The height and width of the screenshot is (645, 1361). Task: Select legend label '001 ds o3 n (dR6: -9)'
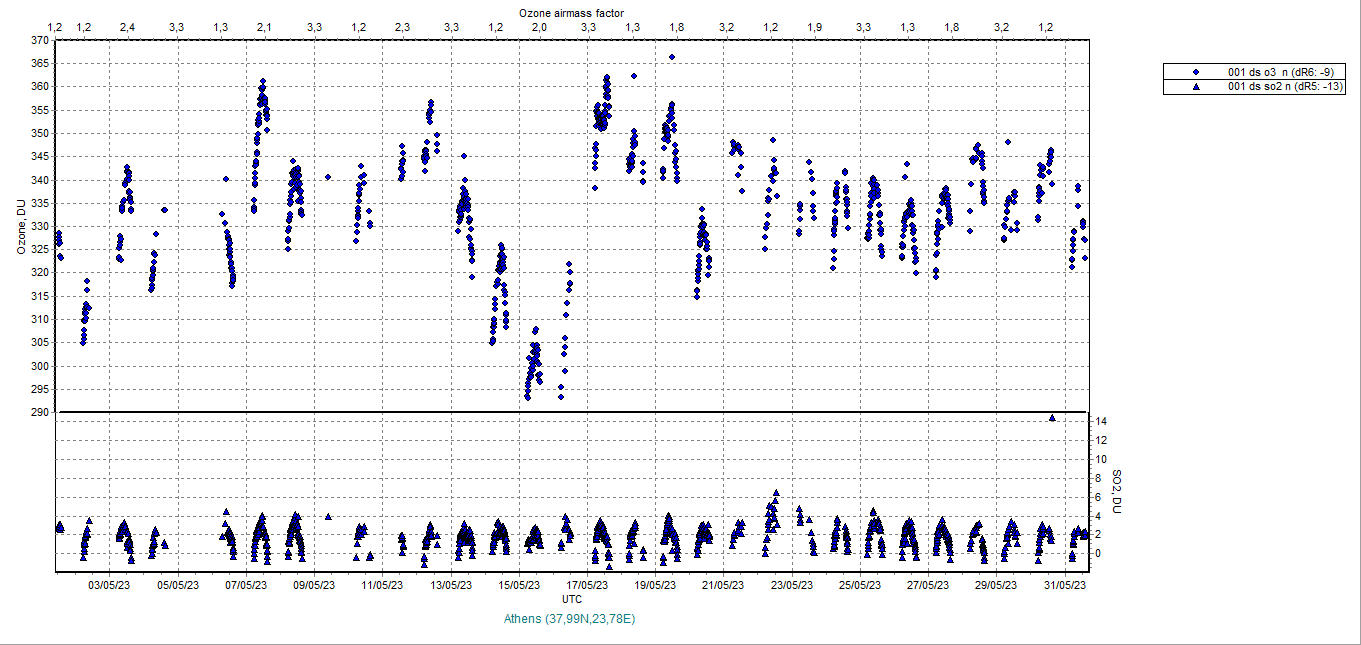coord(1280,72)
